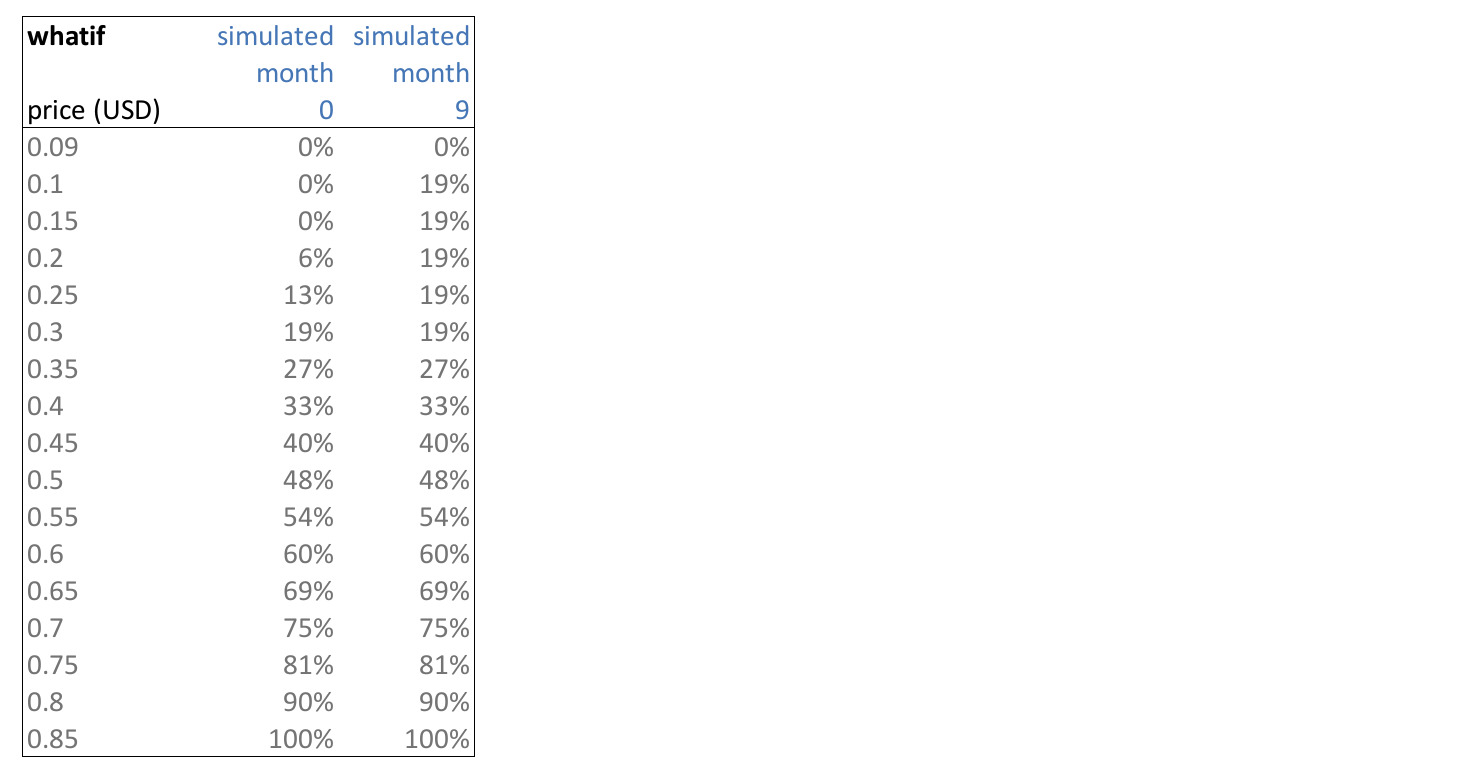
Task: Select the 0.7 price cell
Action: (x=45, y=629)
